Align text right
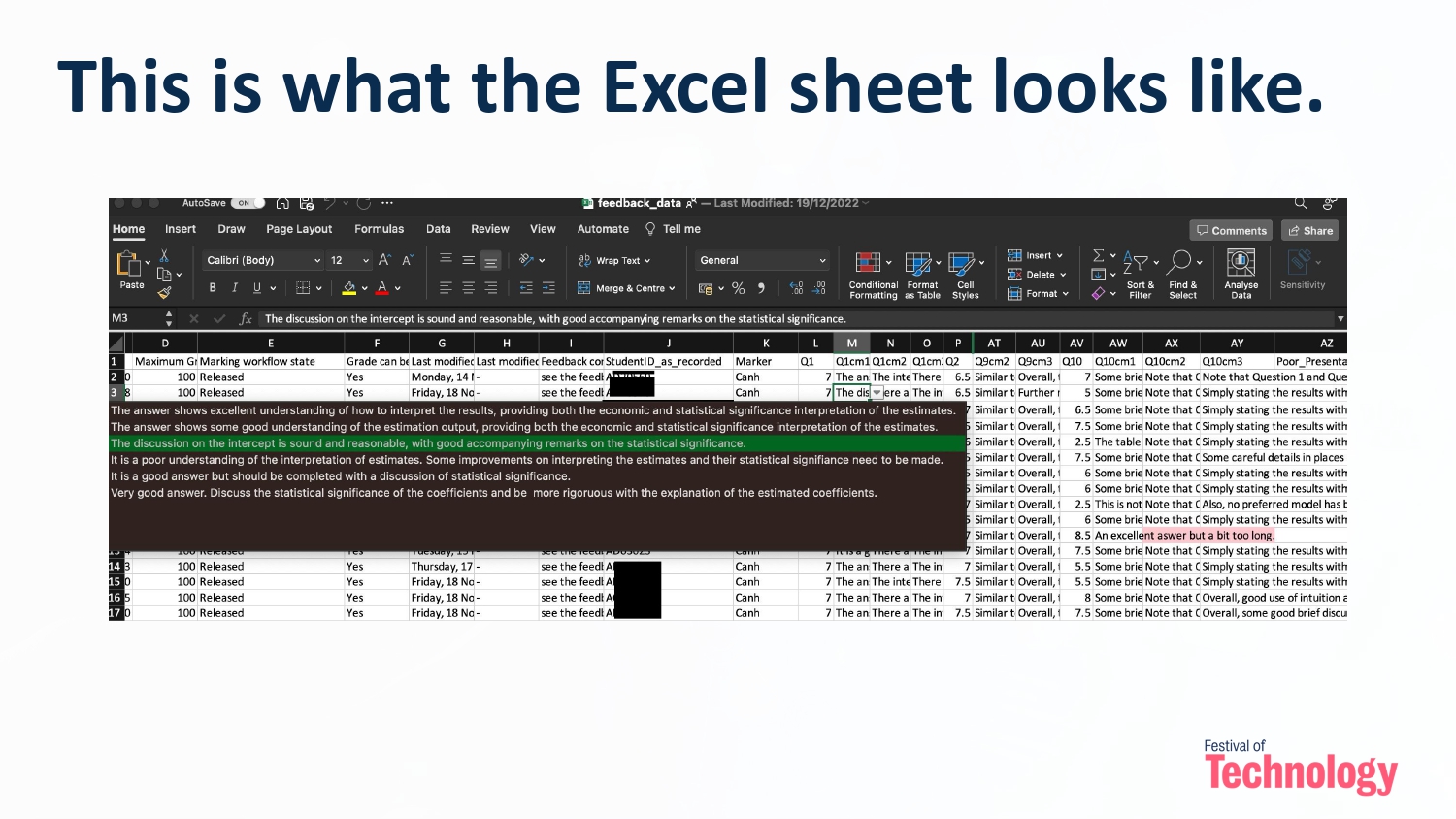1456x819 pixels. point(491,288)
